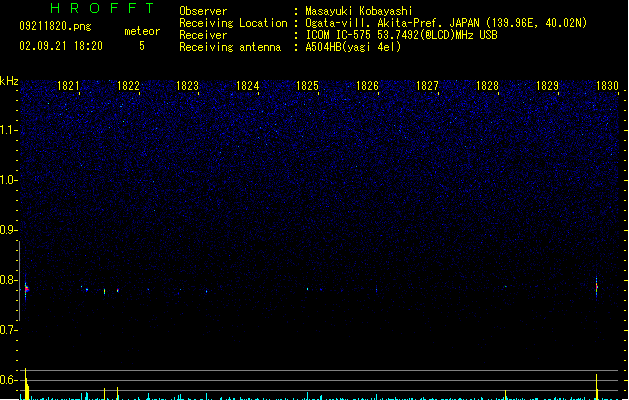Click the 1825 time marker
The width and height of the screenshot is (629, 400).
pos(307,86)
